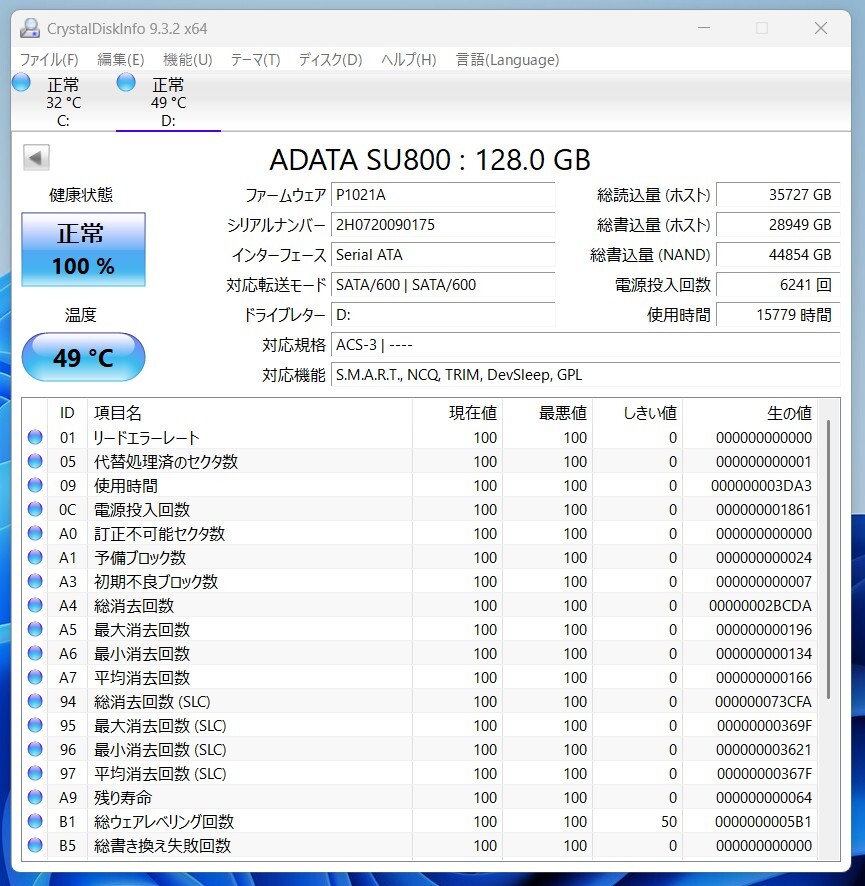
Task: Minimize the CrystalDiskInfo window
Action: tap(704, 28)
